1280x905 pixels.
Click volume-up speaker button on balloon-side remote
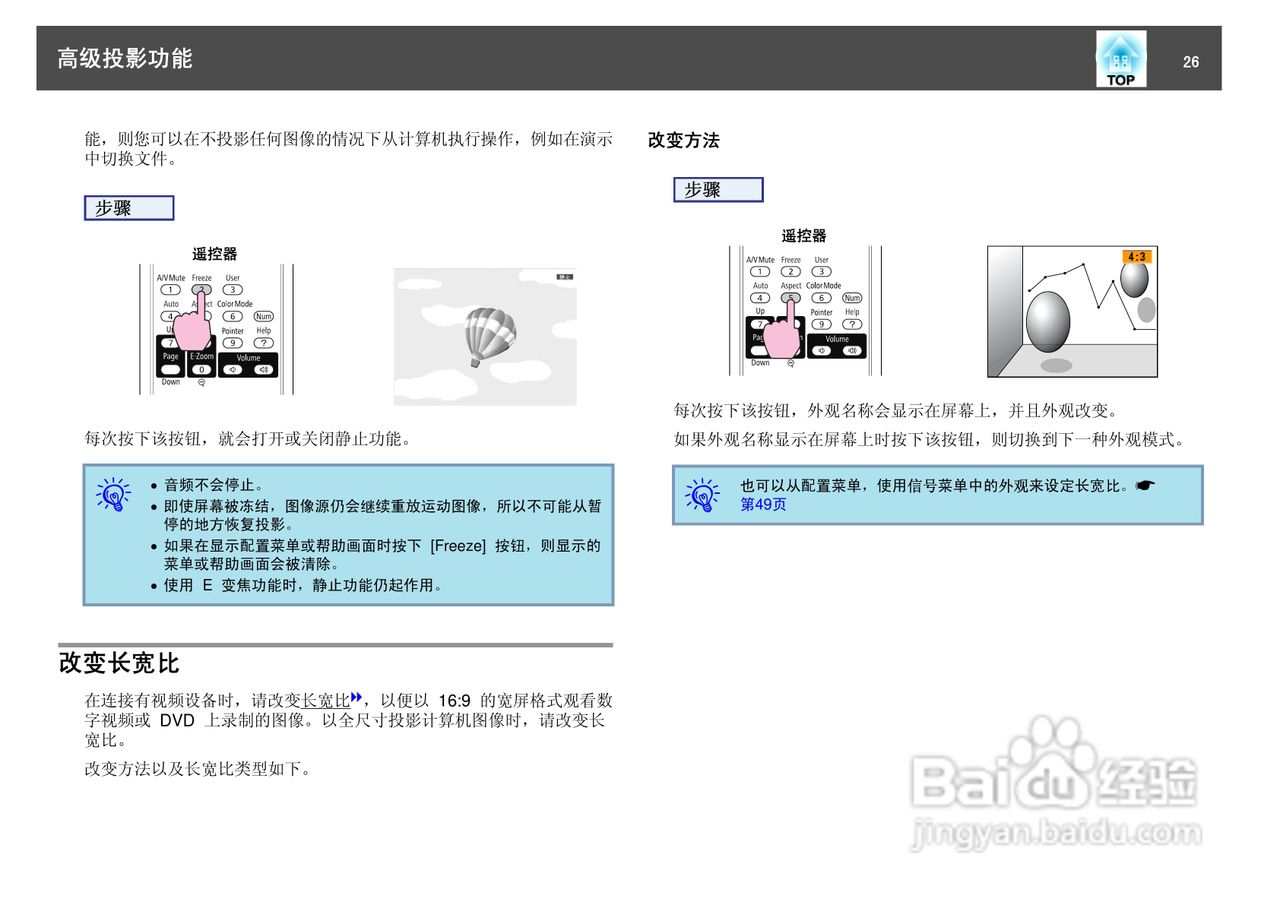264,370
